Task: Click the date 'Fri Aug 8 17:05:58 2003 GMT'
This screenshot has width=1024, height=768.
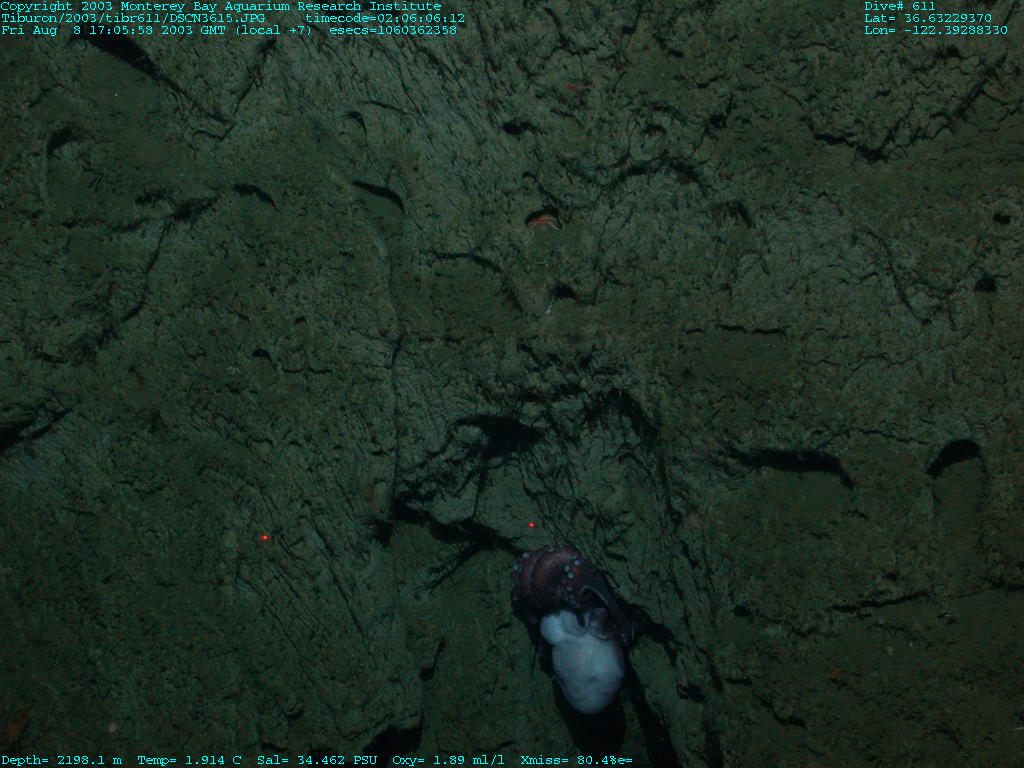Action: tap(114, 30)
